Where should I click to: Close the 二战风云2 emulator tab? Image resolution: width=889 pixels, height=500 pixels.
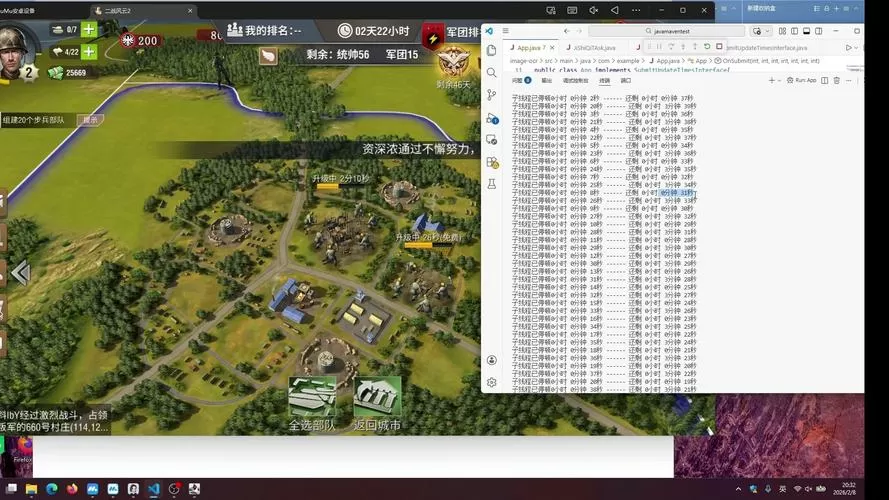point(190,10)
